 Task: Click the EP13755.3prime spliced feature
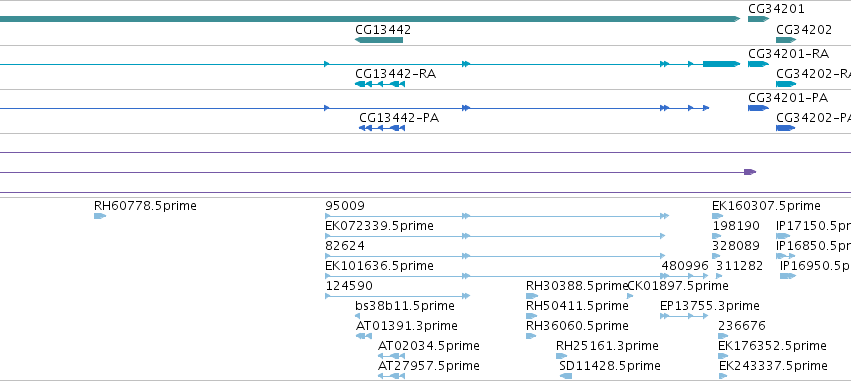click(684, 316)
